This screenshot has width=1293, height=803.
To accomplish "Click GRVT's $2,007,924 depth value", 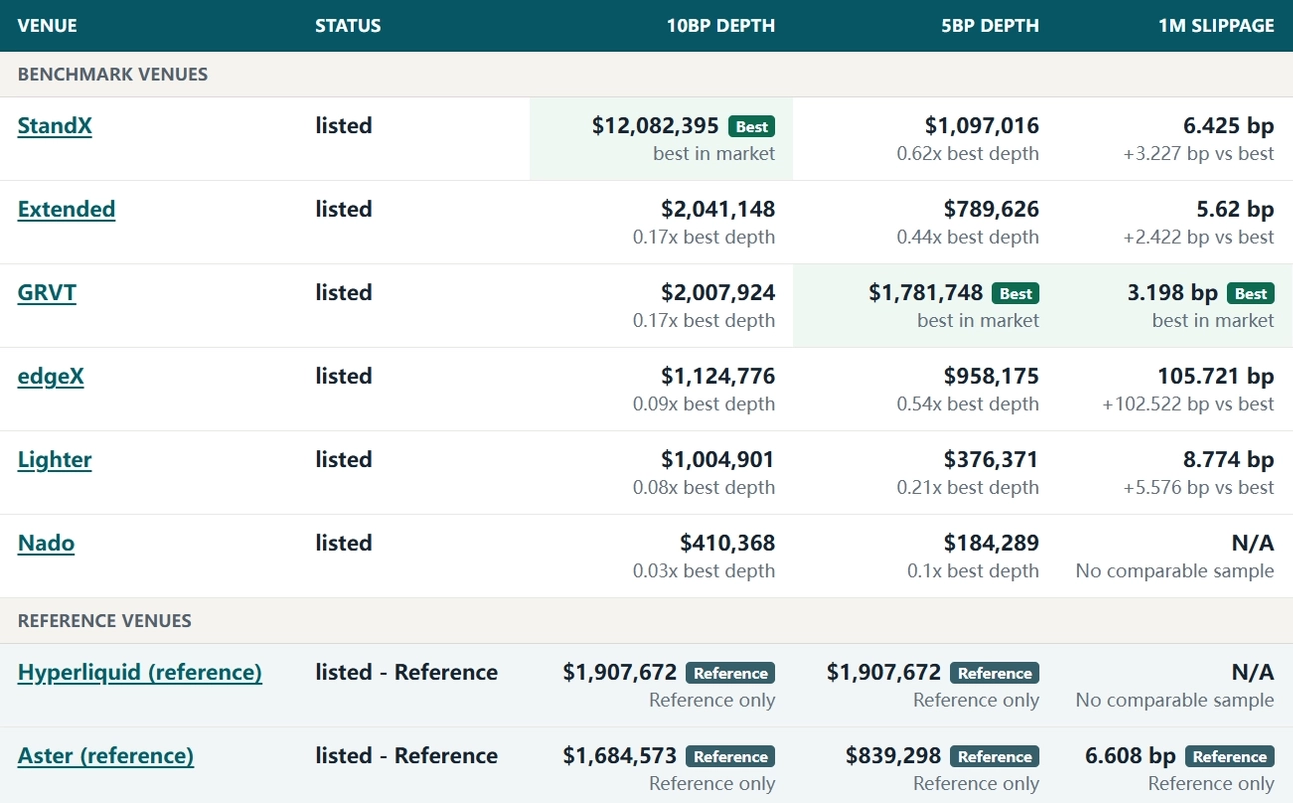I will (x=718, y=293).
